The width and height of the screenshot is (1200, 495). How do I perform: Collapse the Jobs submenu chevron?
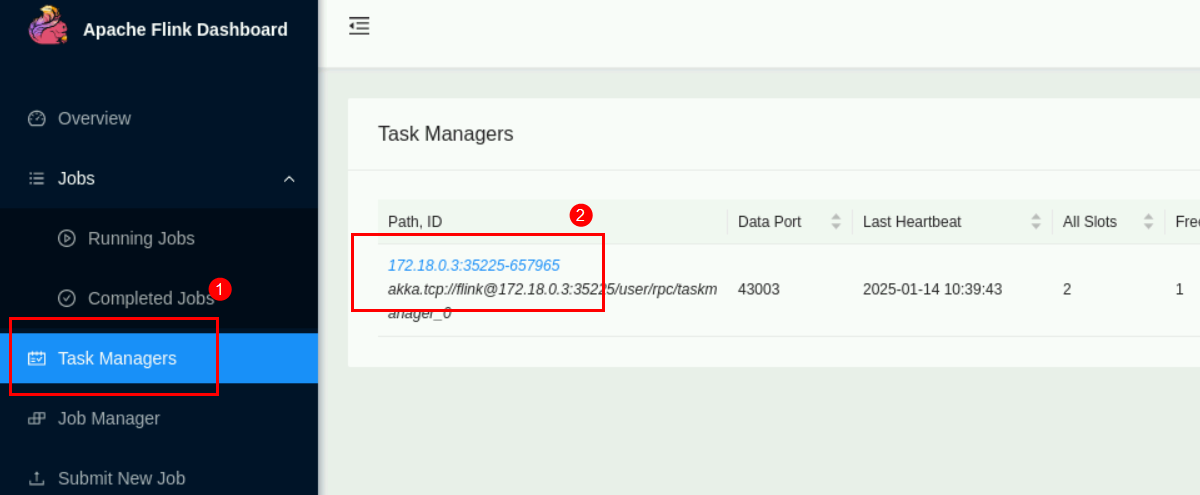click(289, 179)
